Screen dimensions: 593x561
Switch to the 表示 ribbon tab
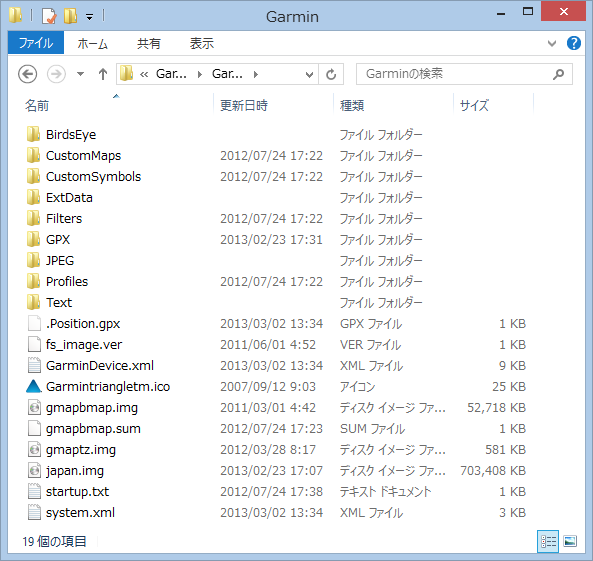click(202, 44)
